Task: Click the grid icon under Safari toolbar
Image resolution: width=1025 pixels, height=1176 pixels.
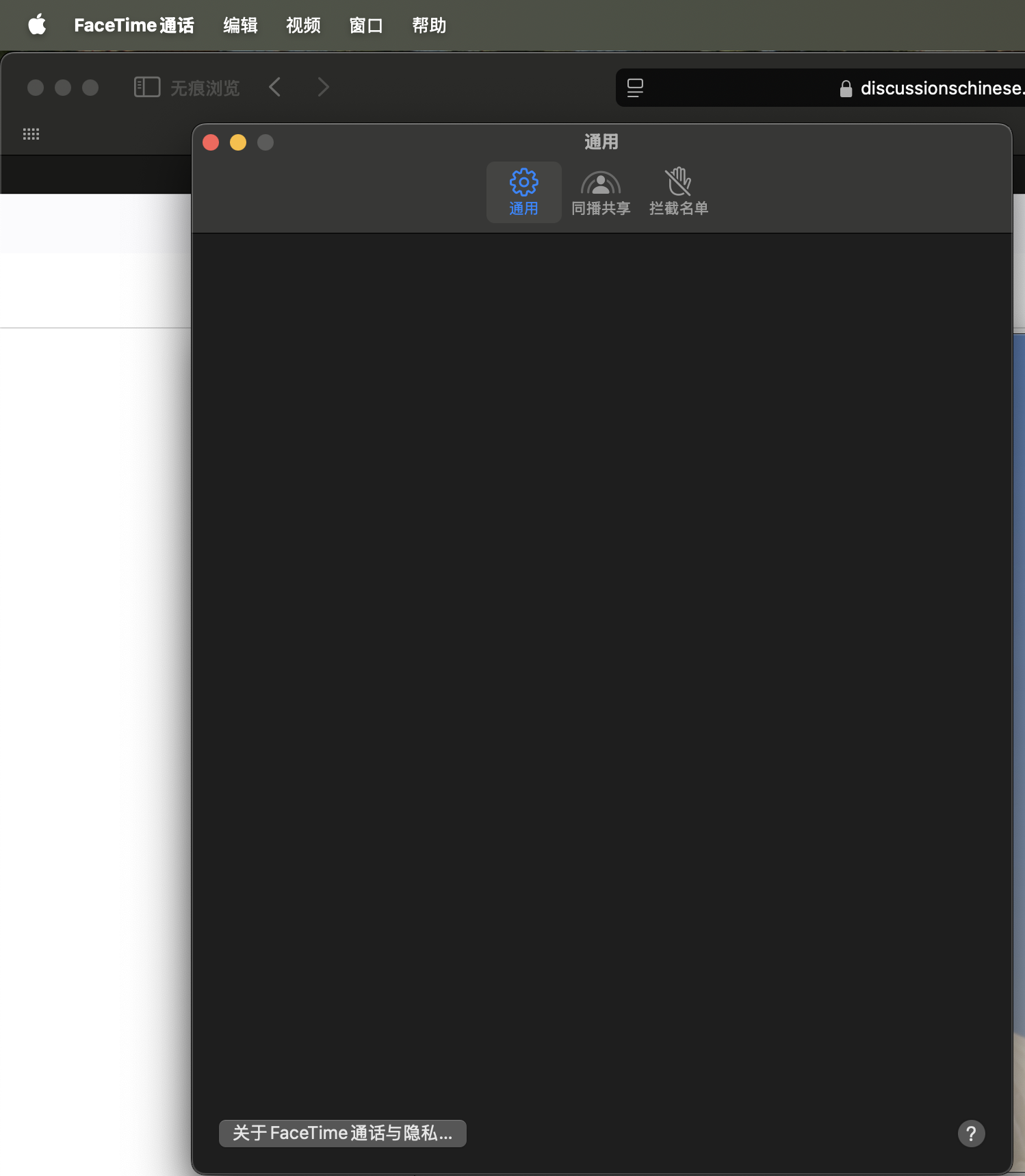Action: pos(31,134)
